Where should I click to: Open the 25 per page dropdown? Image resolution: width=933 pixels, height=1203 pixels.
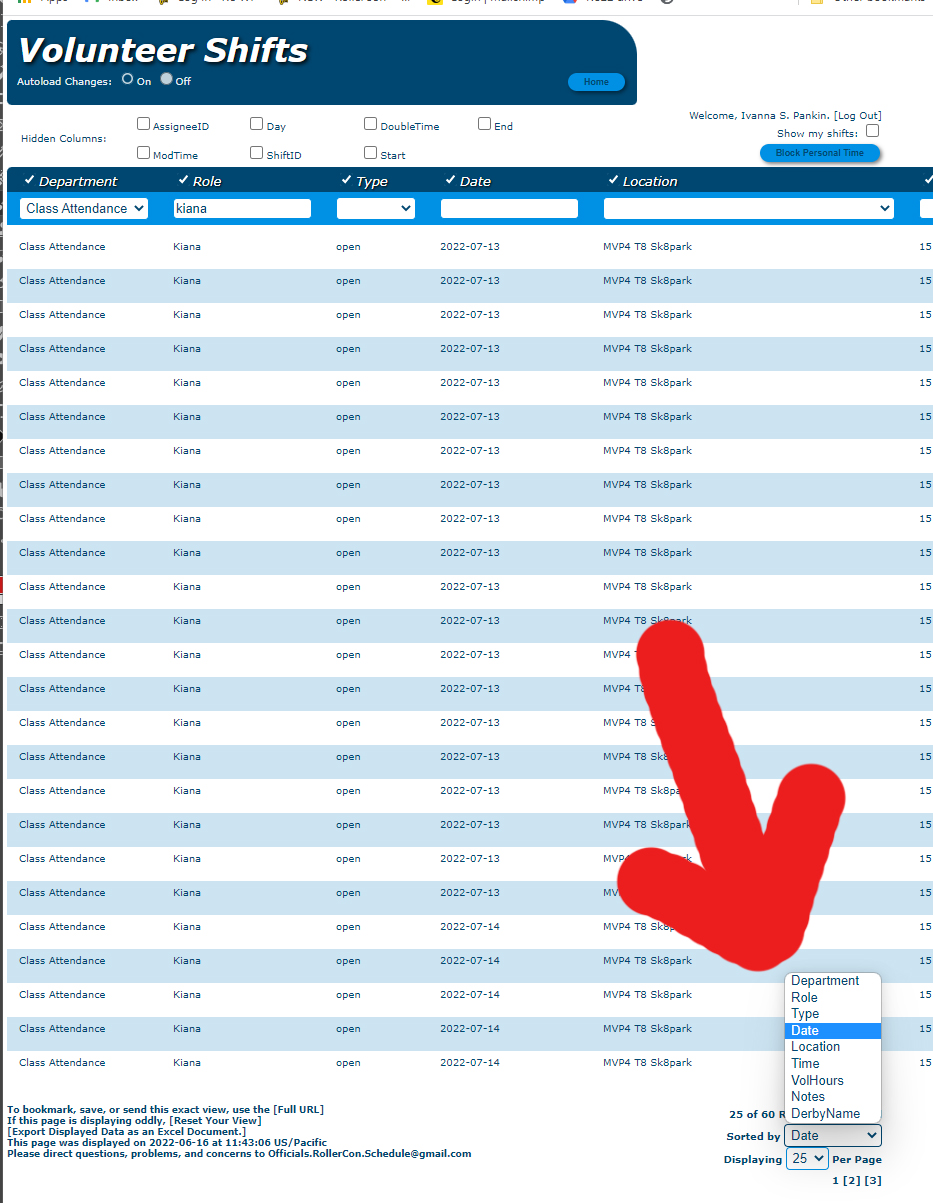tap(807, 1158)
